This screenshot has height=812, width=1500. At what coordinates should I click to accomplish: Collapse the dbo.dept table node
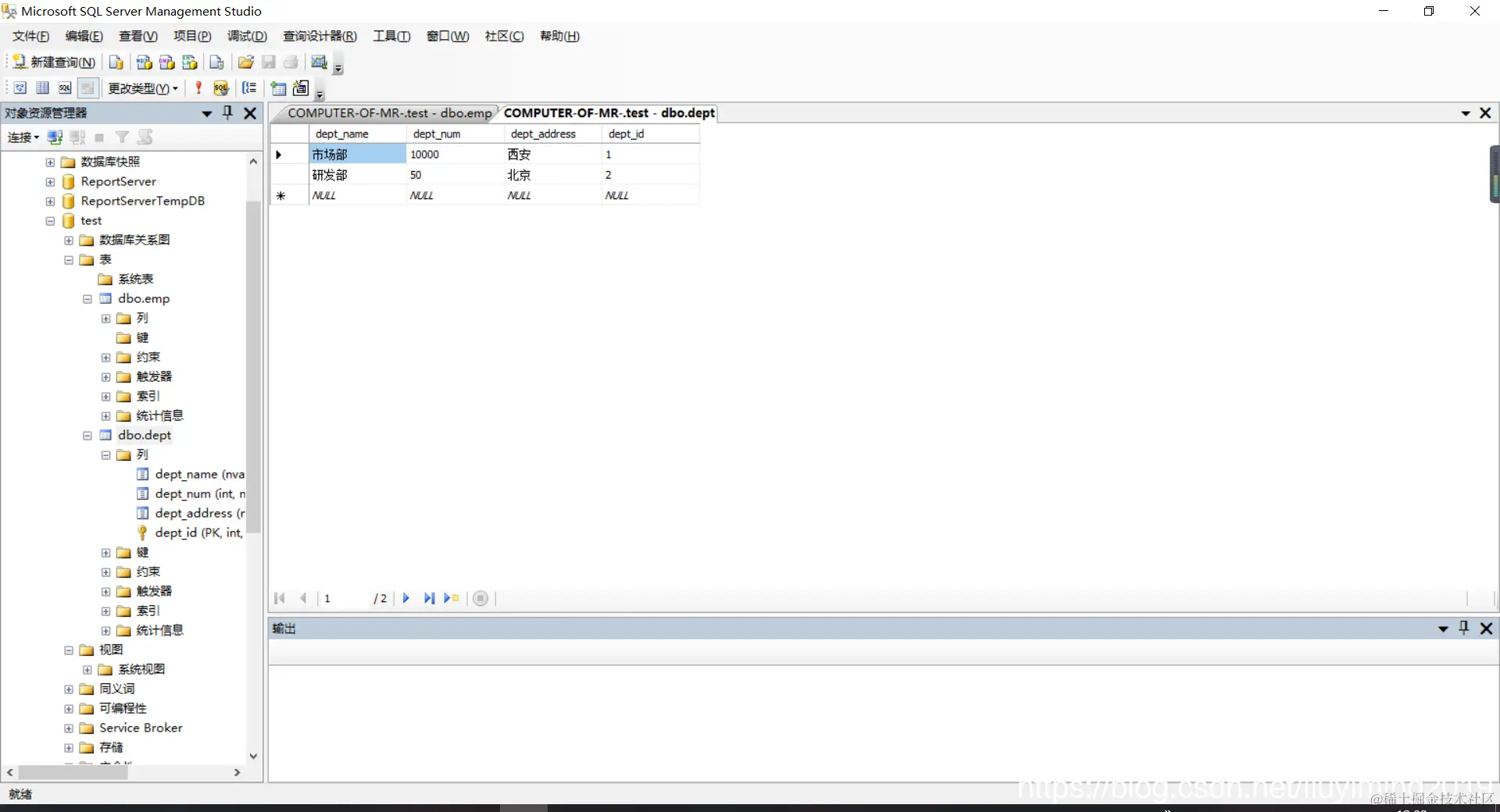pyautogui.click(x=87, y=436)
